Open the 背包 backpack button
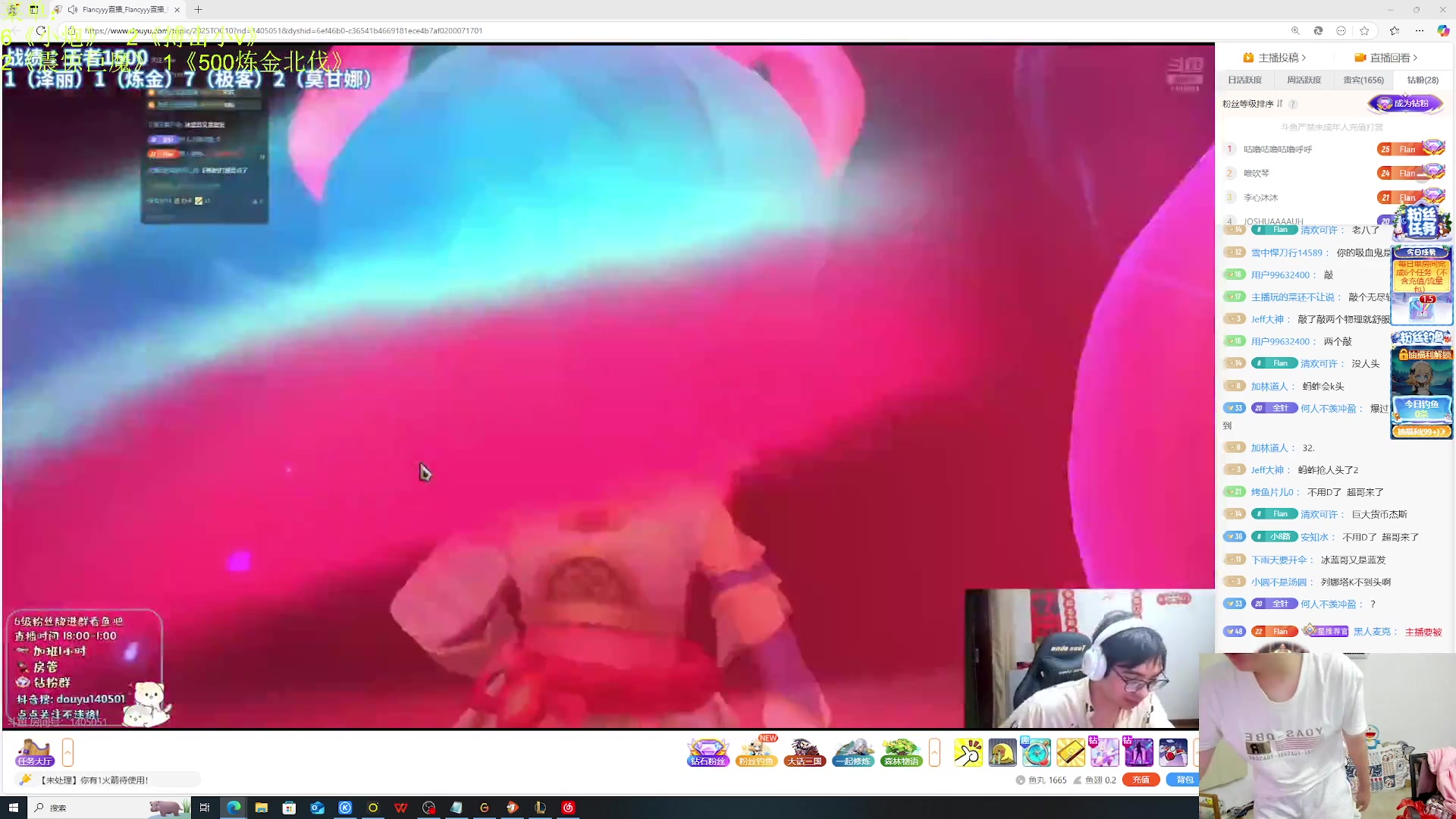Viewport: 1456px width, 819px height. click(x=1185, y=780)
